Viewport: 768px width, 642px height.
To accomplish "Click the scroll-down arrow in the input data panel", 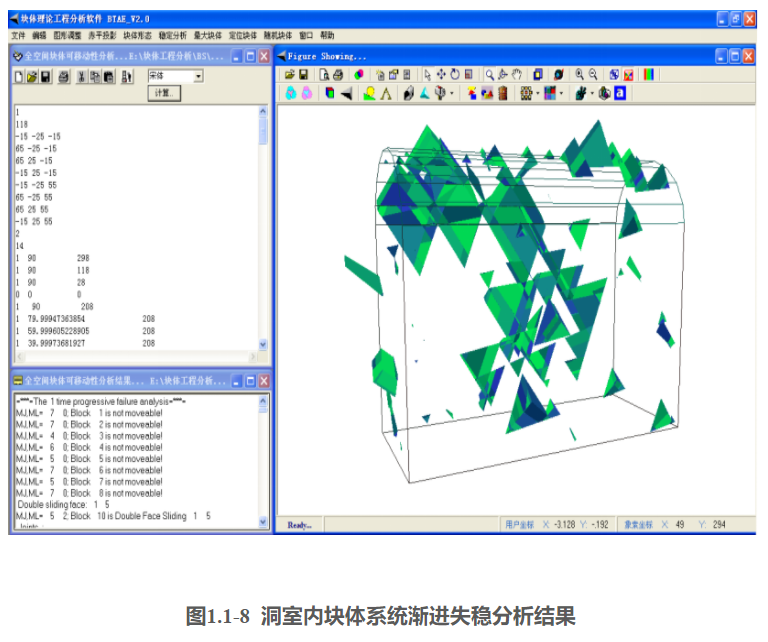I will click(x=264, y=344).
